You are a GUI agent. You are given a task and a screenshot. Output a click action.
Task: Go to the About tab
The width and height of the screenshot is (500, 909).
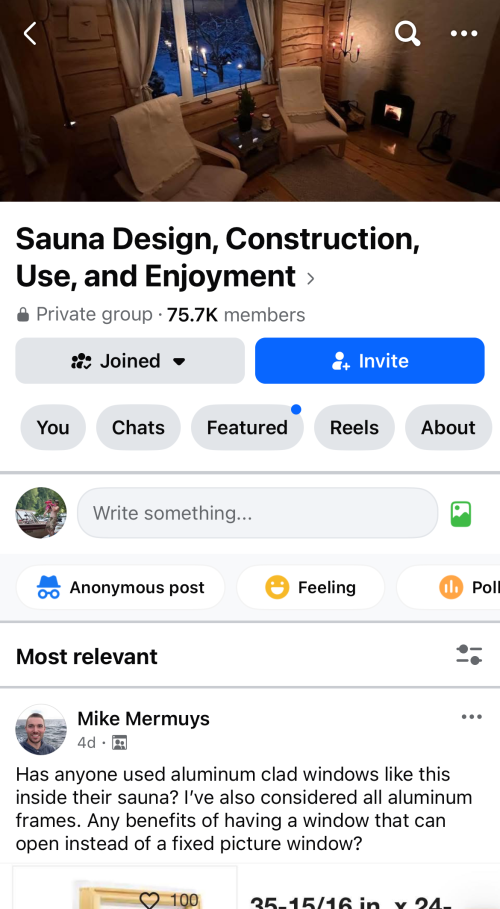pyautogui.click(x=448, y=427)
